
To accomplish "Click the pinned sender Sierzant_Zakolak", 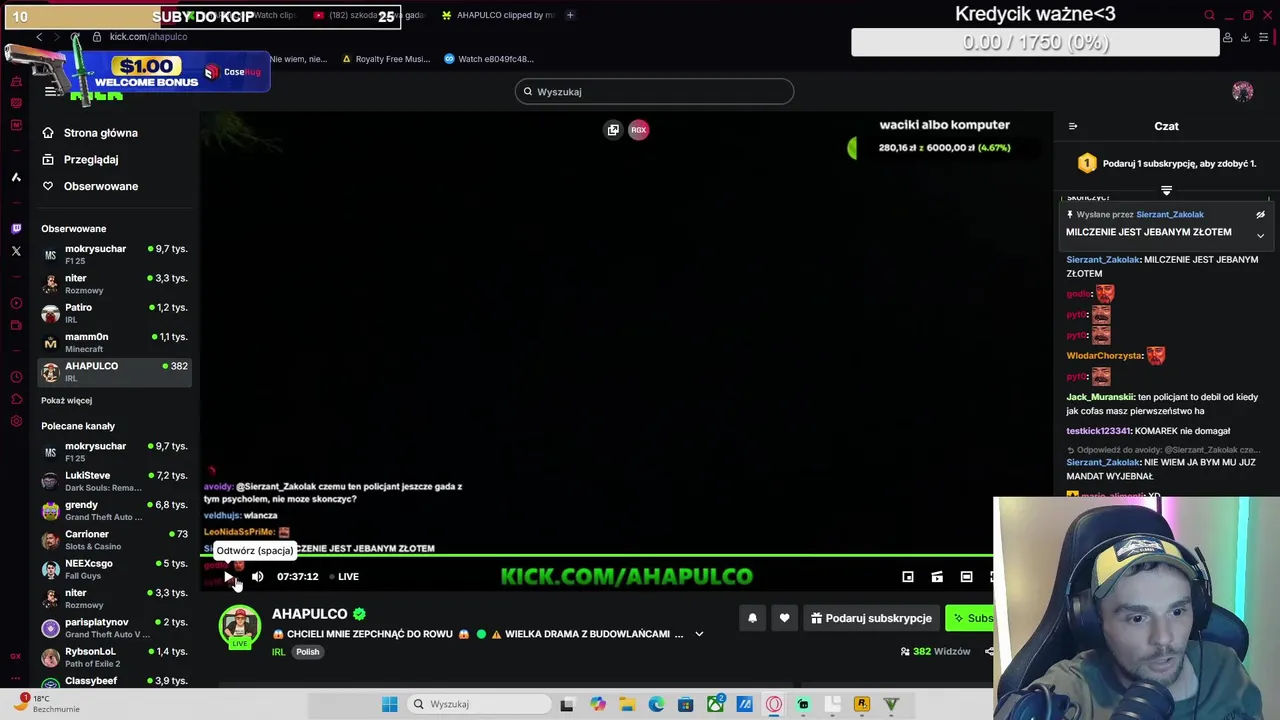I will [1170, 215].
